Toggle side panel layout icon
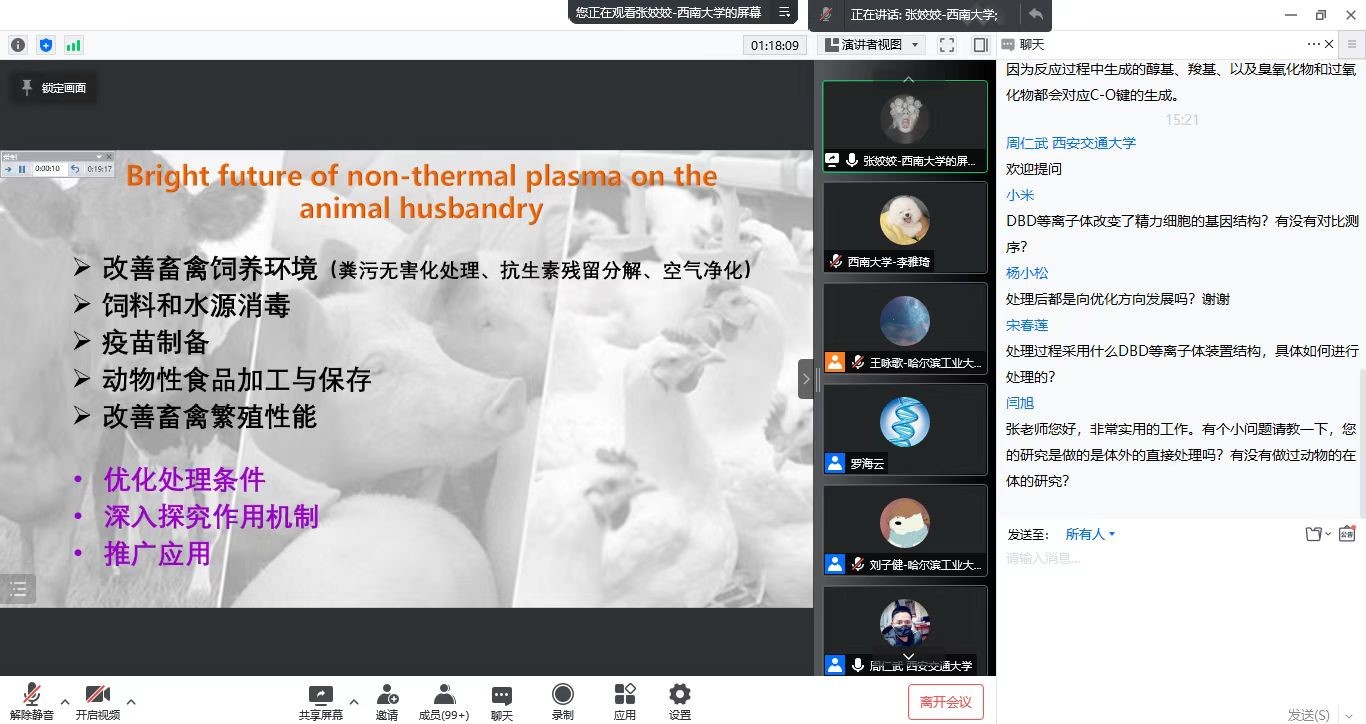Image resolution: width=1366 pixels, height=724 pixels. [980, 45]
